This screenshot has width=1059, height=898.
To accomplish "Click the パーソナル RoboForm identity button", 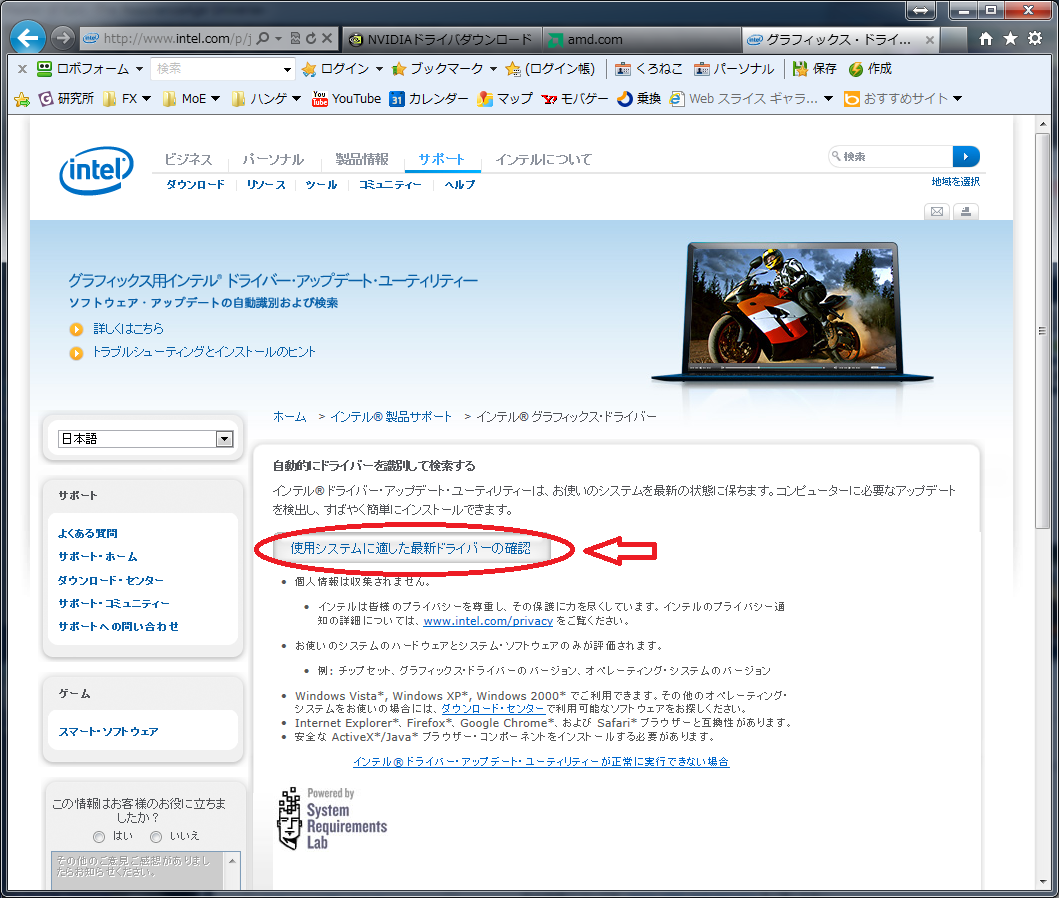I will tap(734, 69).
